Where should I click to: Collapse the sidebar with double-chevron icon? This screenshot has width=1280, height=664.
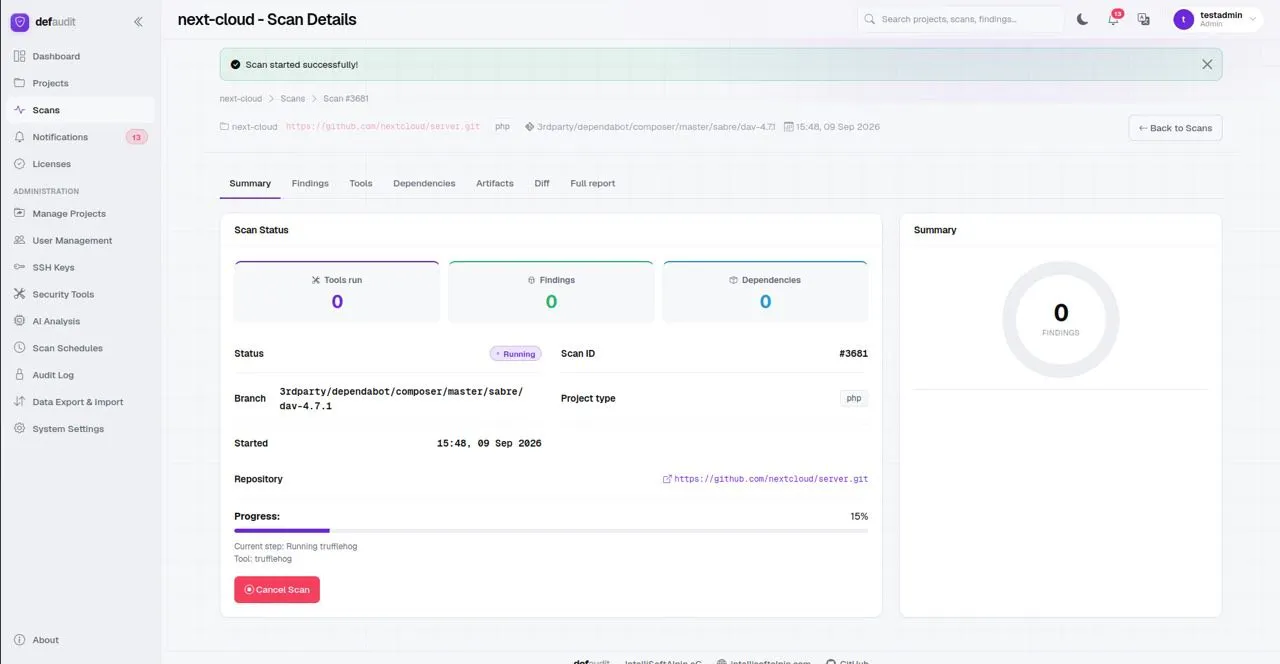[138, 21]
